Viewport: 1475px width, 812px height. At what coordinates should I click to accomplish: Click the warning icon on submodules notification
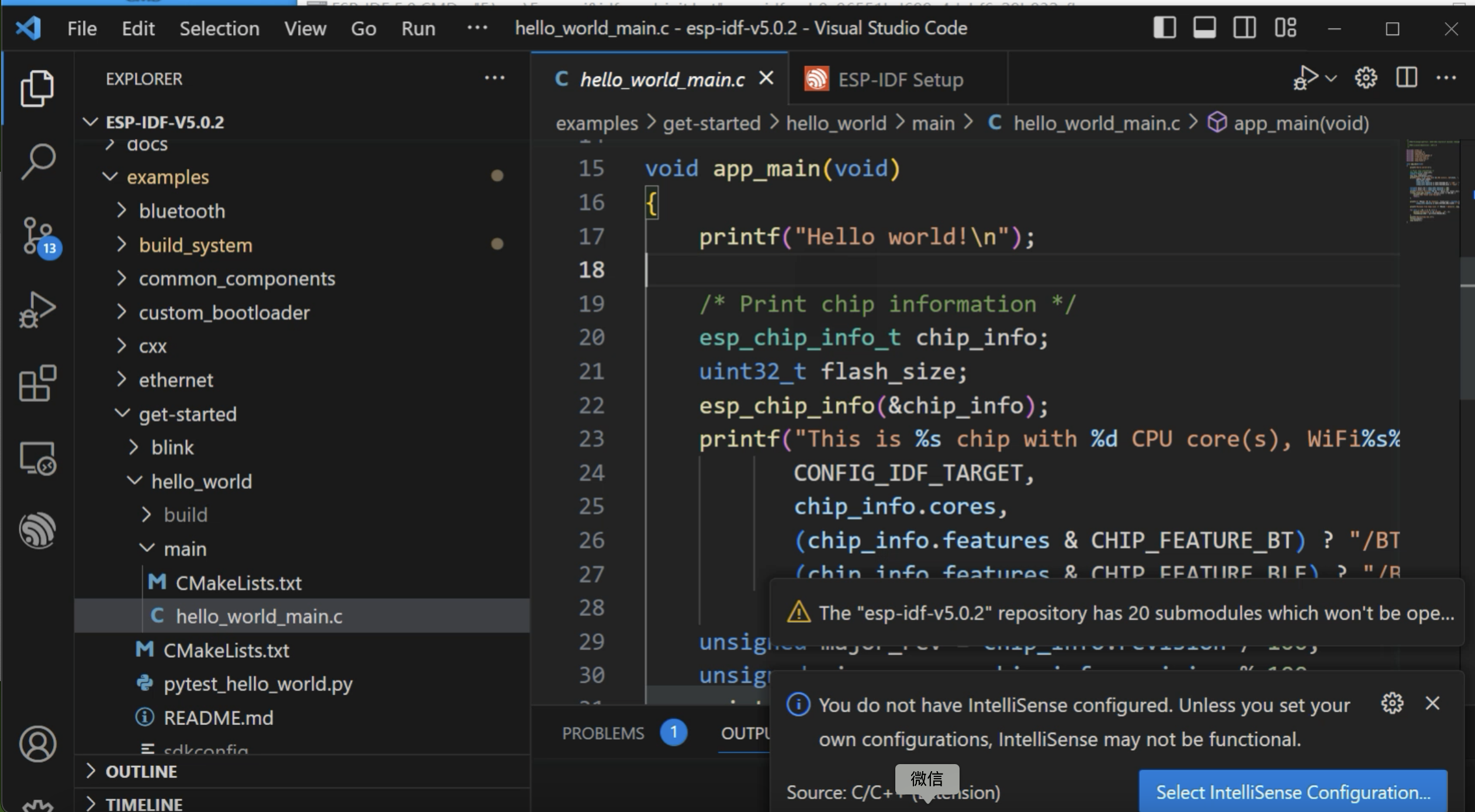[798, 613]
